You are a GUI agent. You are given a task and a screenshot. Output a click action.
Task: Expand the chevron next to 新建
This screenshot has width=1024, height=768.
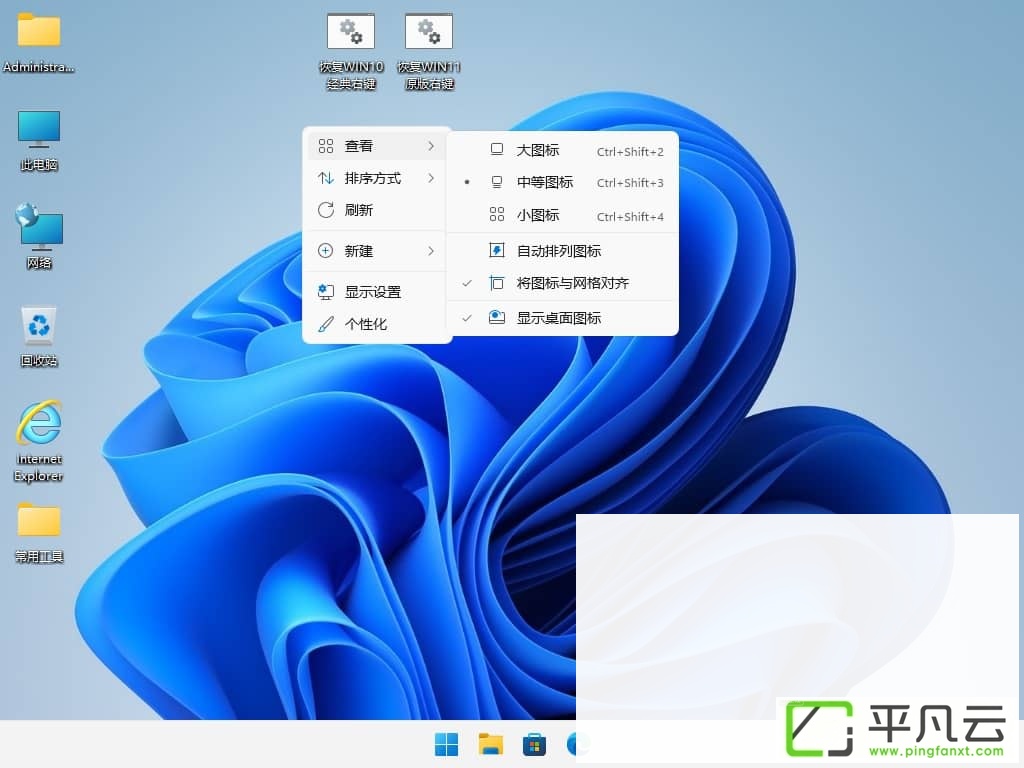pyautogui.click(x=431, y=251)
